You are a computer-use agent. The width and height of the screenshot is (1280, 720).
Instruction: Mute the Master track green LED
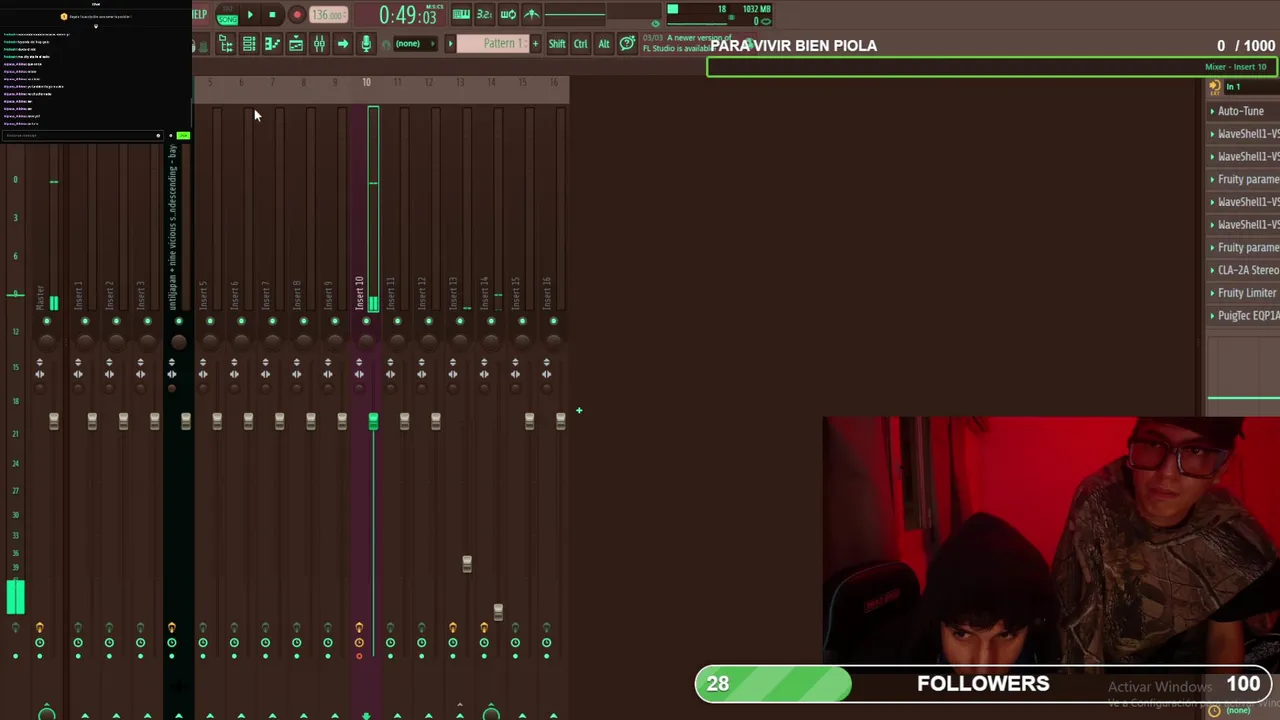click(x=47, y=321)
